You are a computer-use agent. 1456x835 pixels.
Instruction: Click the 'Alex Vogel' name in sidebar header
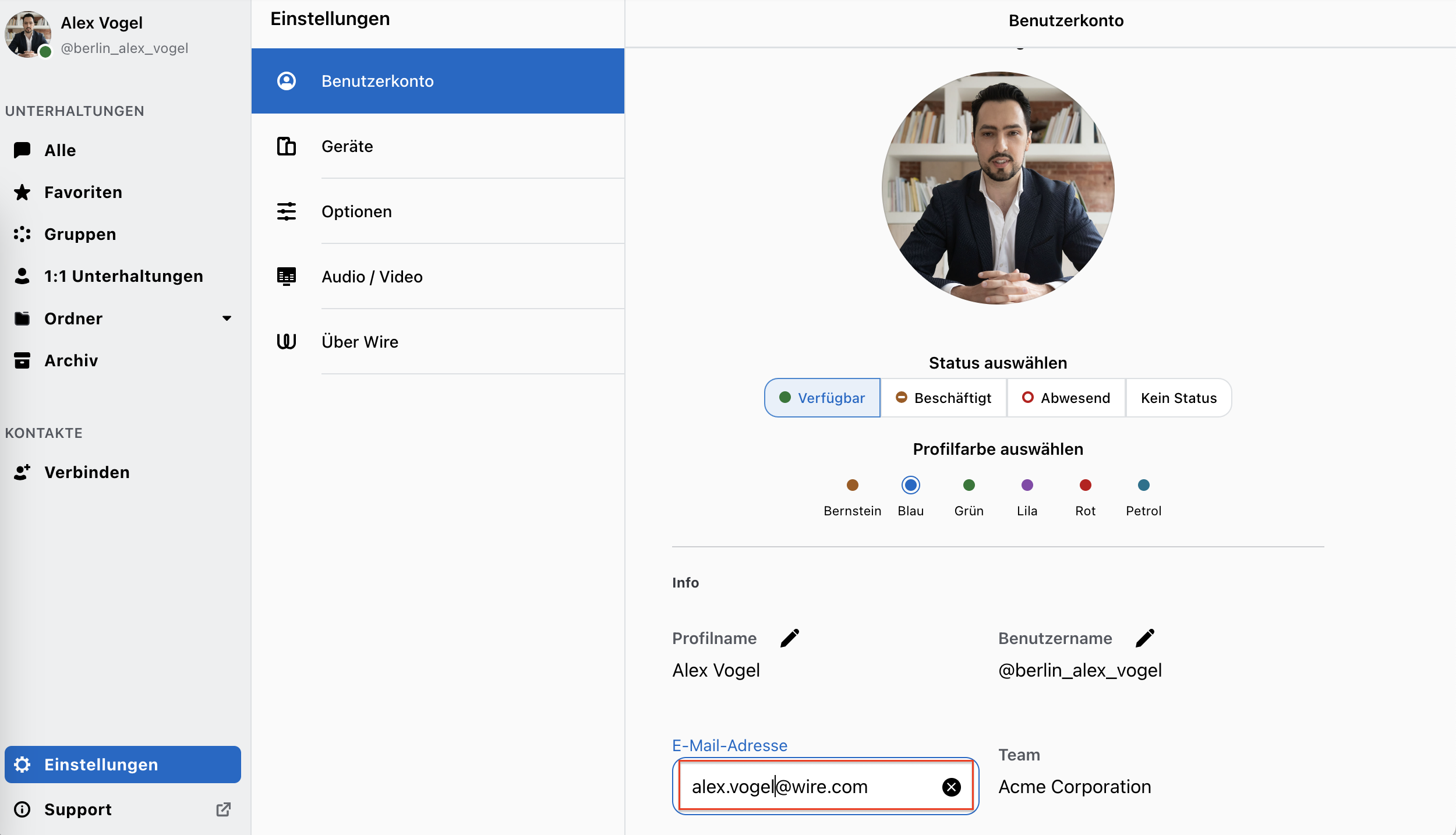pos(101,23)
